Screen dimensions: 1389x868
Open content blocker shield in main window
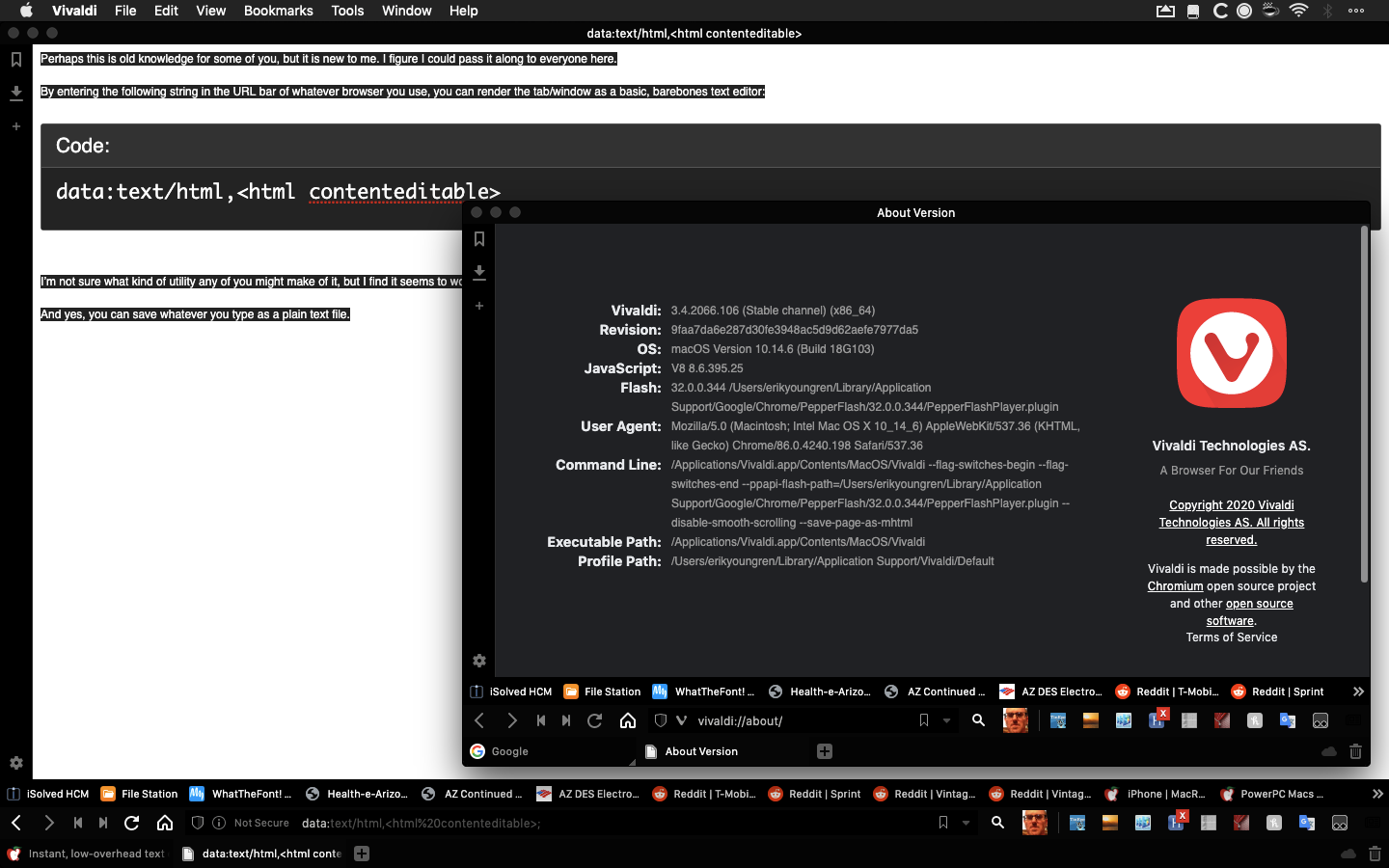[198, 823]
